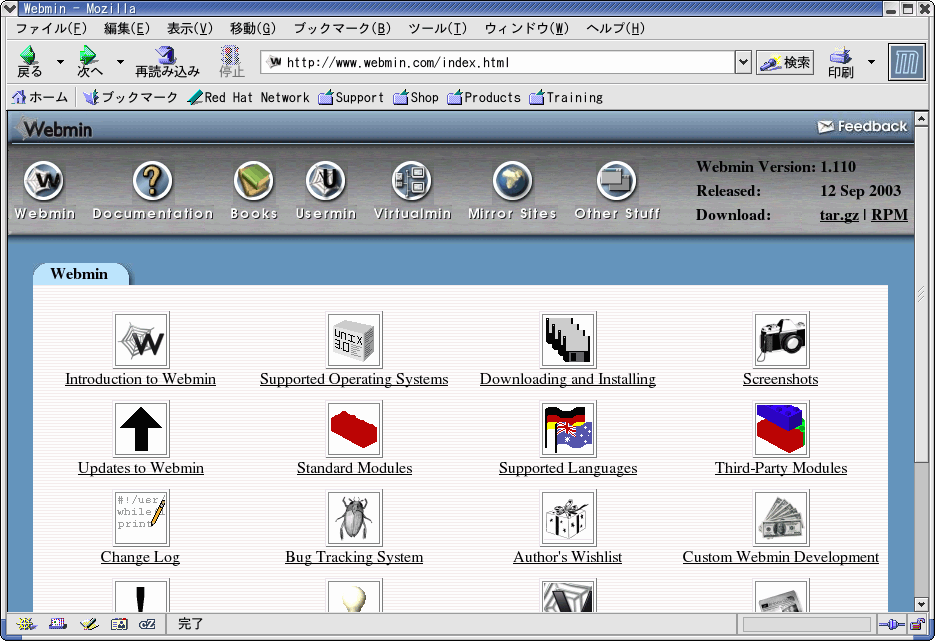Screen dimensions: 935x641
Task: Click the Change Log script icon
Action: pos(141,518)
